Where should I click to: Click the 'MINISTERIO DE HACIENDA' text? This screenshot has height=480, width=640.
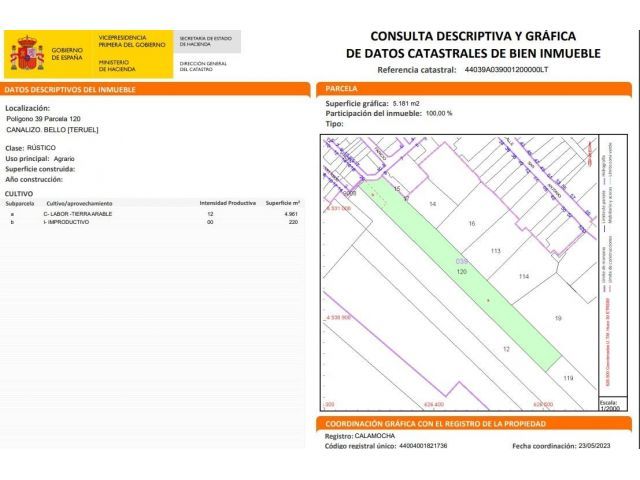[x=117, y=66]
